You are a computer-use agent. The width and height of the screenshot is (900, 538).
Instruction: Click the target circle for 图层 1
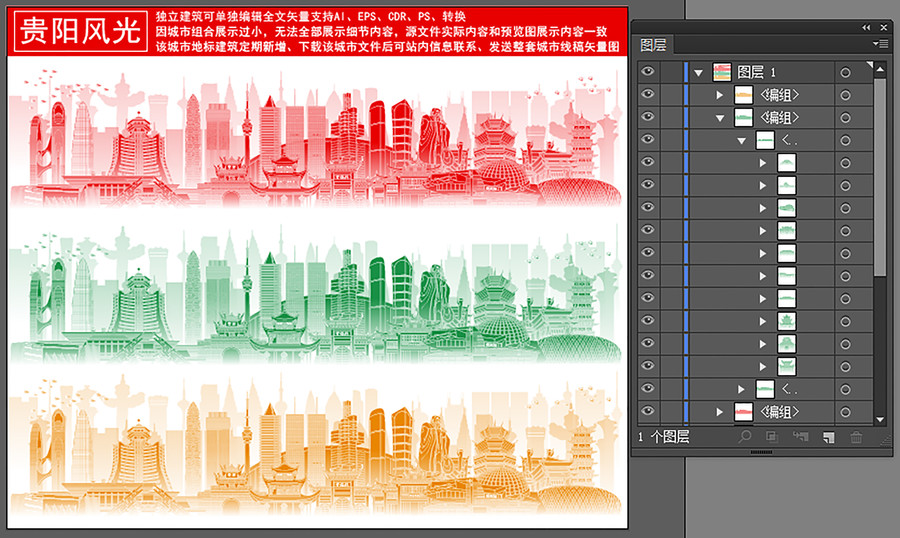click(845, 72)
